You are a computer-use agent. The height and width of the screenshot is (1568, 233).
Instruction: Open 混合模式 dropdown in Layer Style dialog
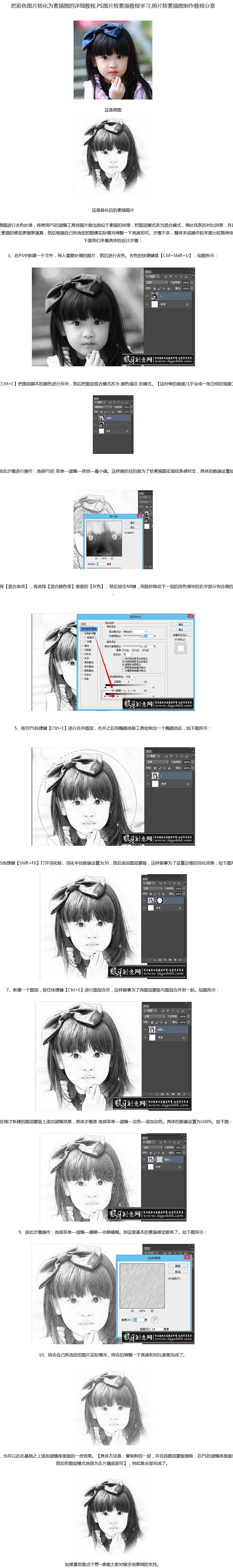coord(135,632)
